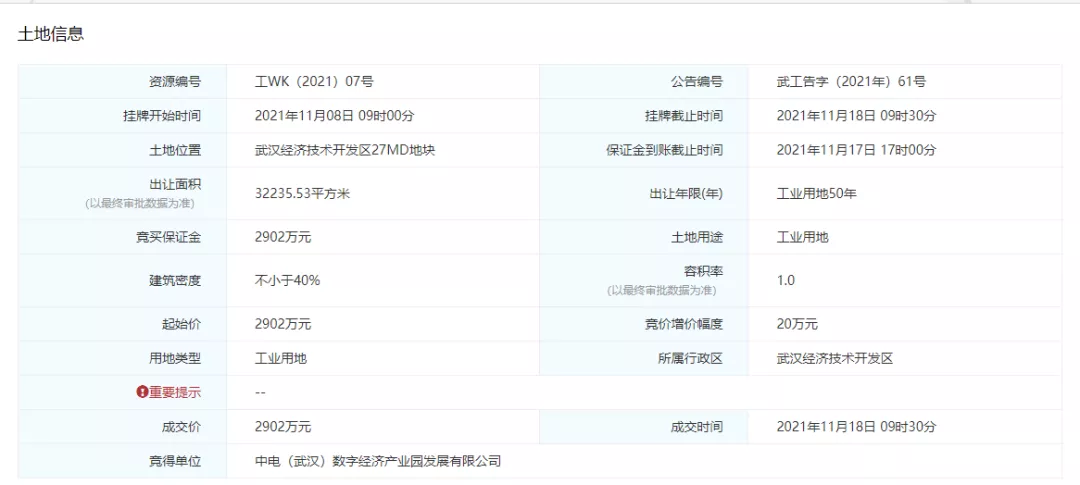Select winning bidder 中电（武汉）数字经济产业园发展有限公司

377,461
